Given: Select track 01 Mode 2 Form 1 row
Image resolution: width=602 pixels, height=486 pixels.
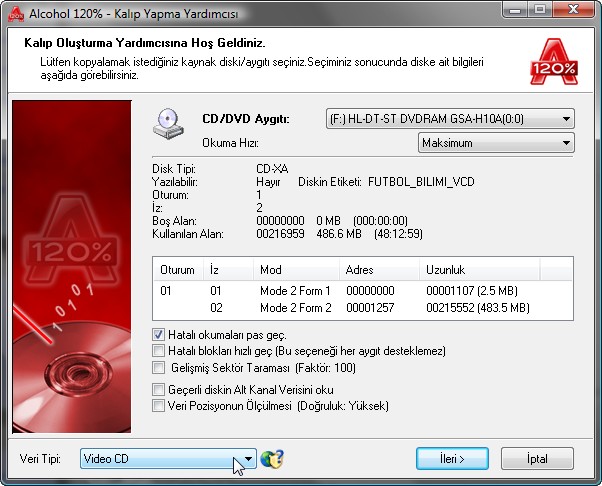Looking at the screenshot, I should (x=362, y=291).
